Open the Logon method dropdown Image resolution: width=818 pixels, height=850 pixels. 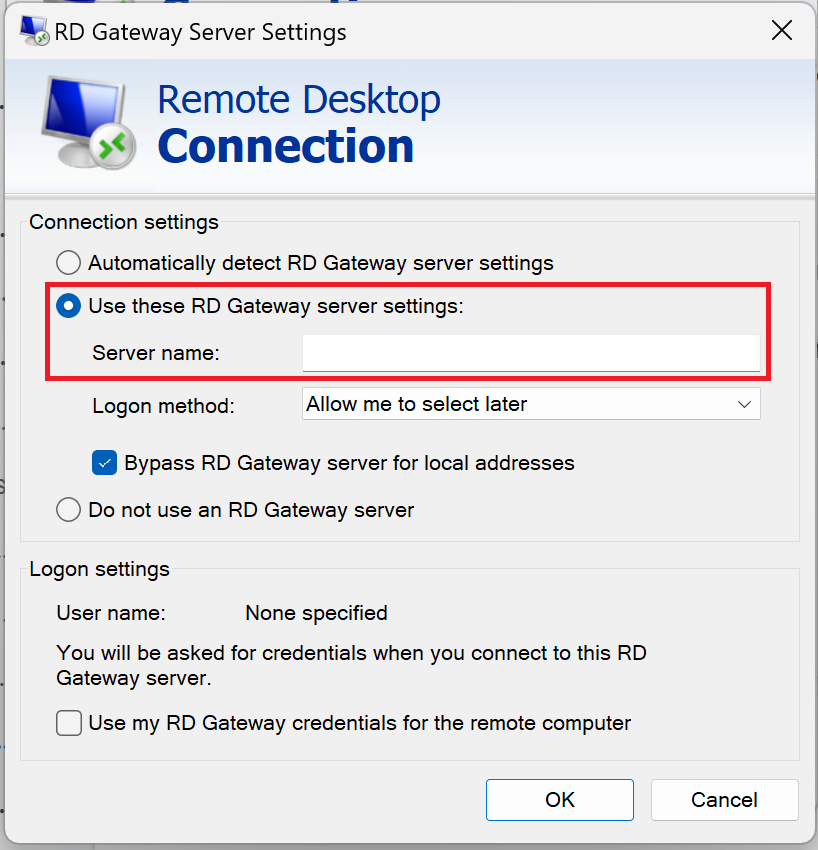(530, 404)
